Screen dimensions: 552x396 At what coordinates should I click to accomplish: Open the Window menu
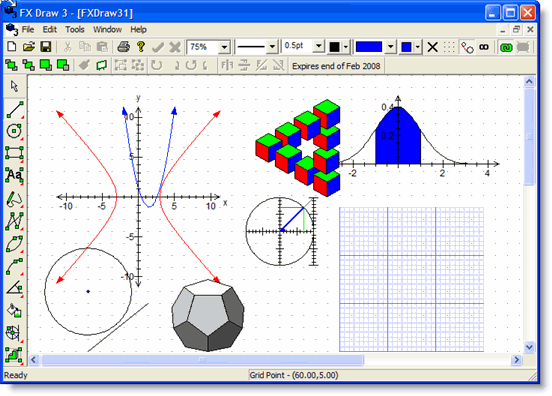click(107, 30)
